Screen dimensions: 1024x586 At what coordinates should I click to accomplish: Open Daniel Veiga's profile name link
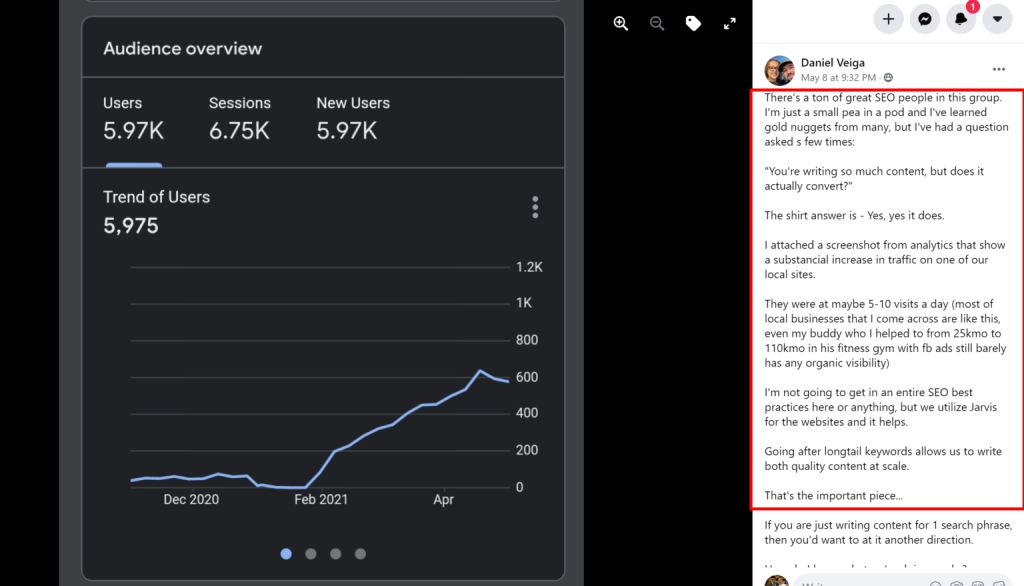point(833,63)
